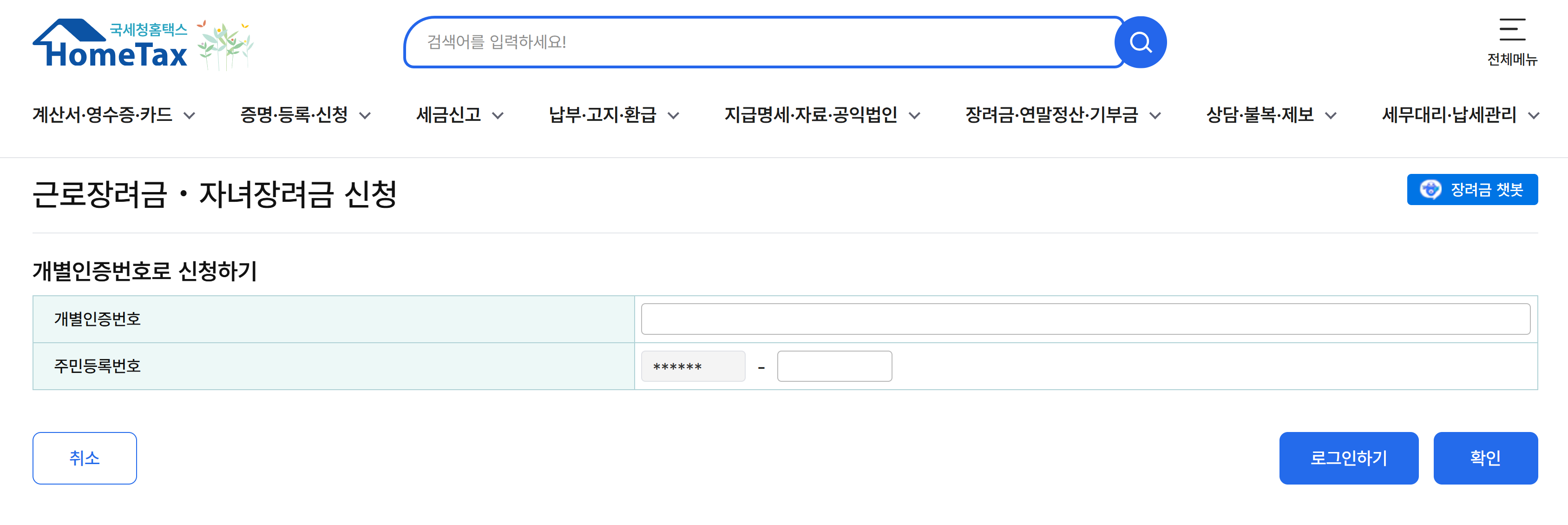The image size is (1568, 525).
Task: Click the 로그인하기 button
Action: click(x=1348, y=458)
